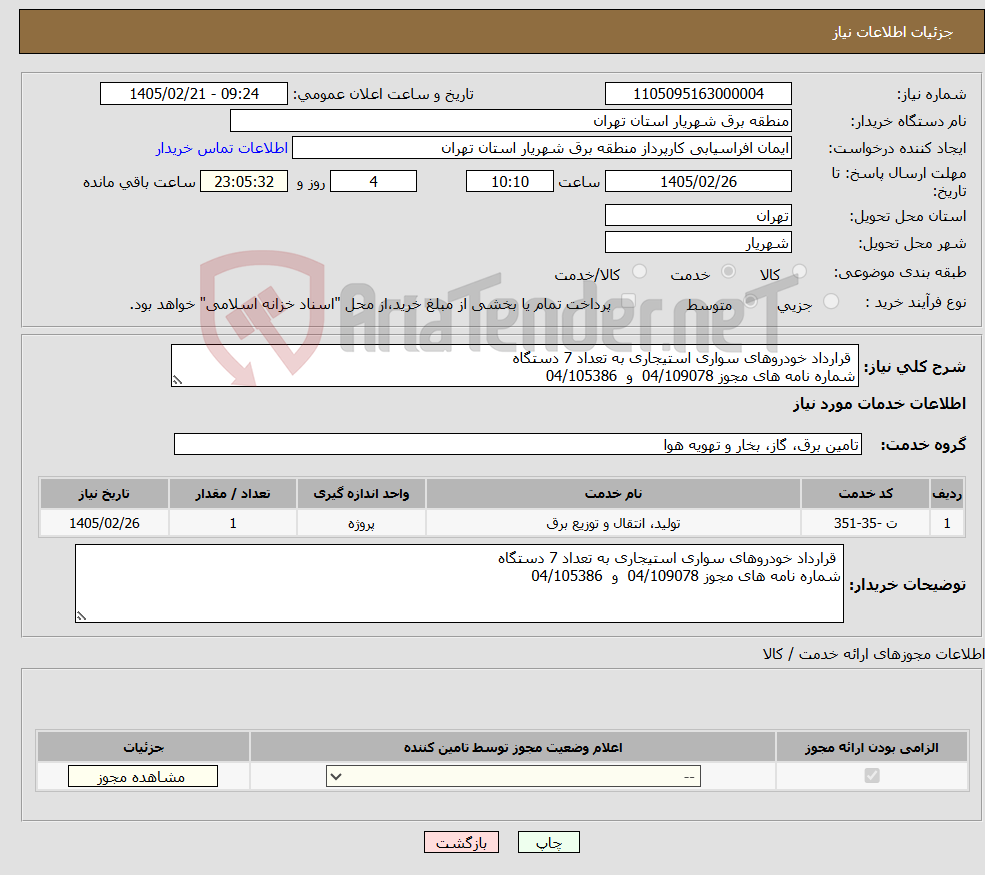The height and width of the screenshot is (875, 985).
Task: Click service code cell ت -35-351
Action: coord(865,523)
